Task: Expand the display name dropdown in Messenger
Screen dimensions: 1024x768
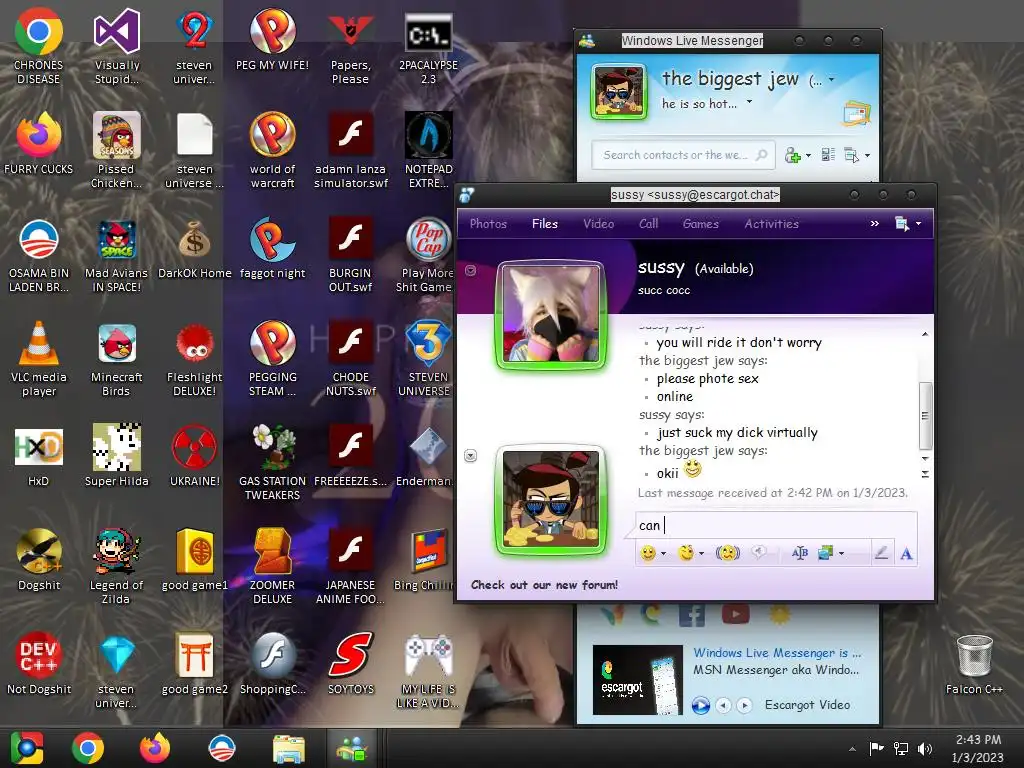Action: pos(831,80)
